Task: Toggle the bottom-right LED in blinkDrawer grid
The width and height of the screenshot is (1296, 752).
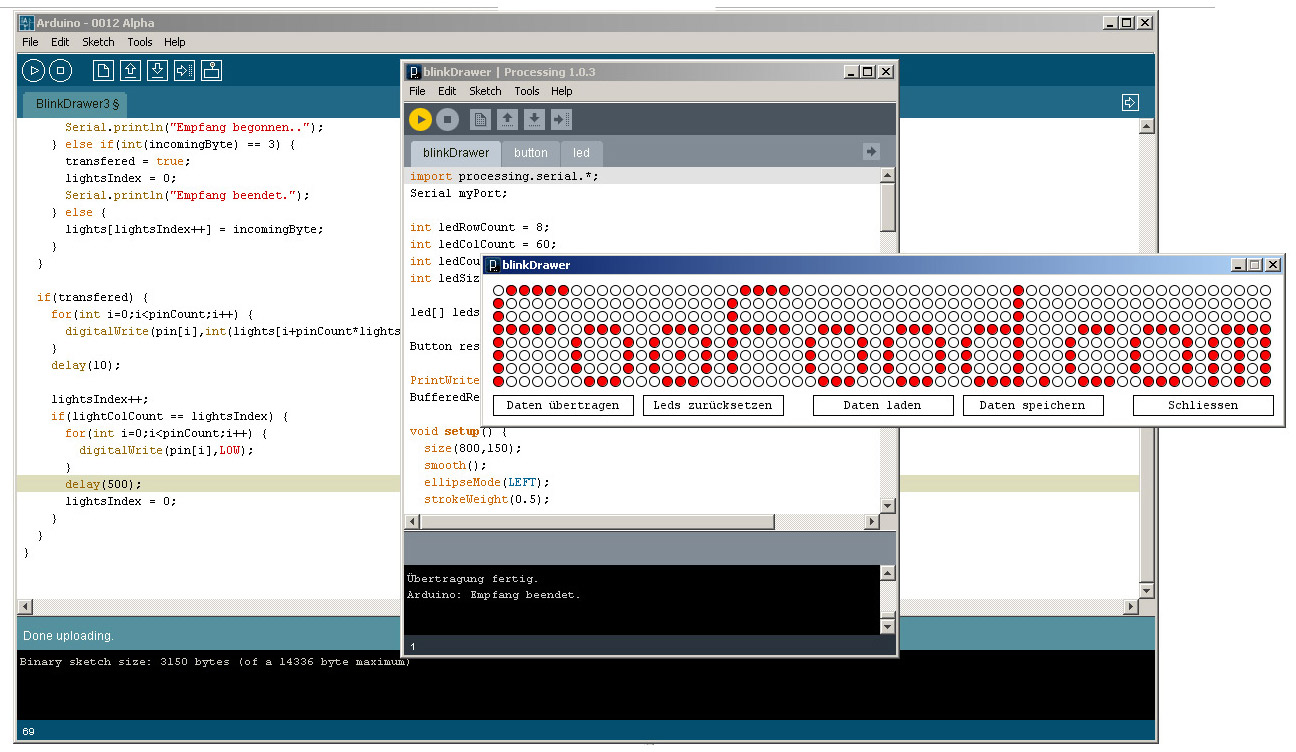Action: tap(1265, 381)
